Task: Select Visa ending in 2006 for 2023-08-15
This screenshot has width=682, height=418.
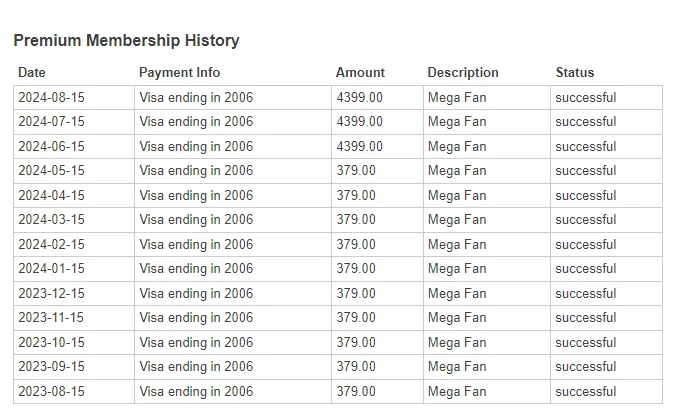Action: (196, 391)
